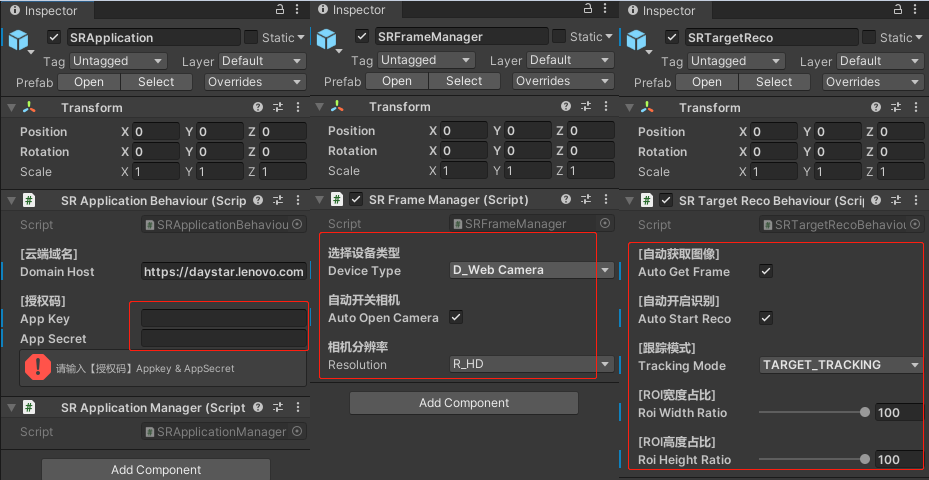Image resolution: width=929 pixels, height=480 pixels.
Task: Click object picker for SRApplicationManager script field
Action: click(x=297, y=431)
